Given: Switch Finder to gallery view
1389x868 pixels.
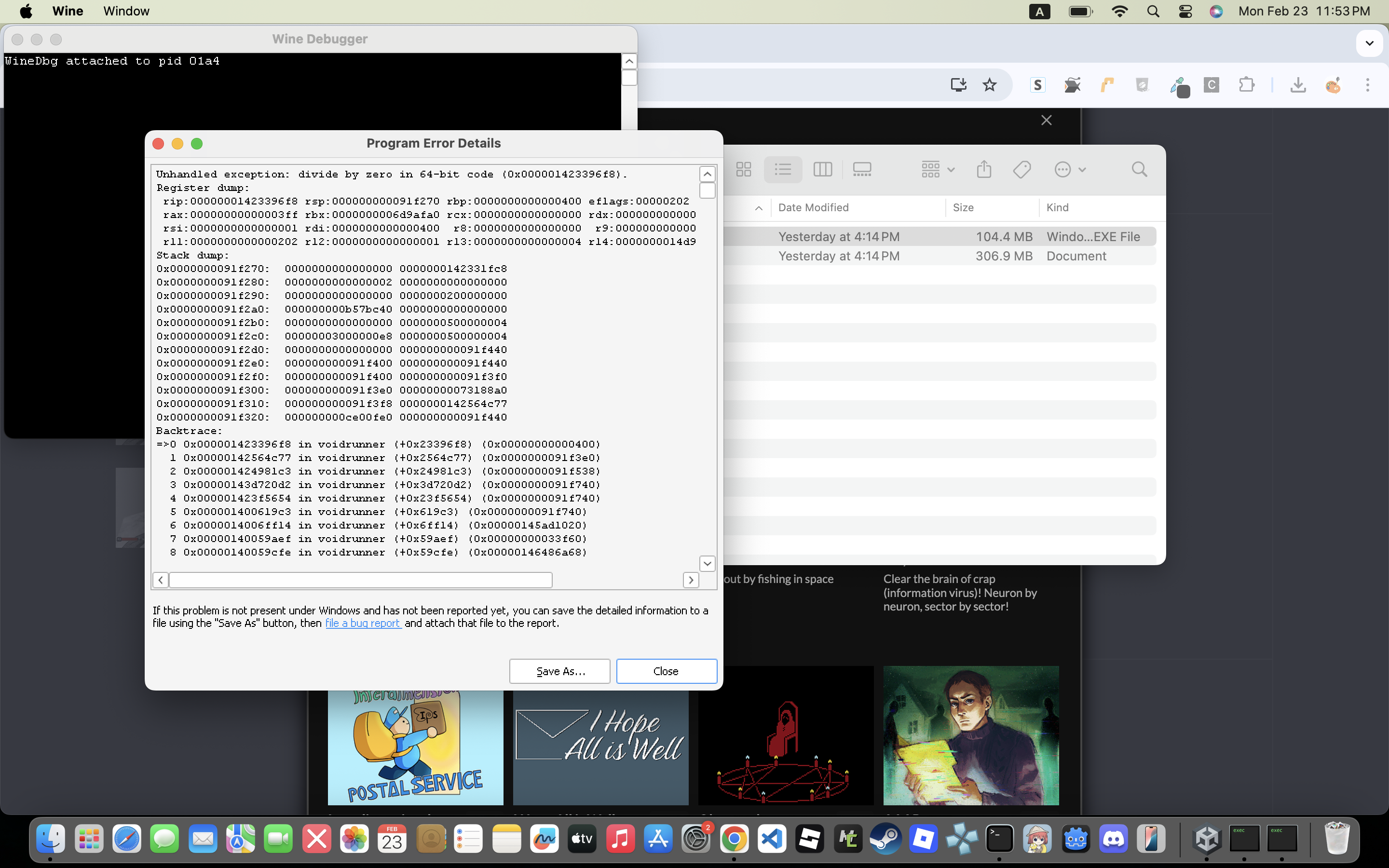Looking at the screenshot, I should pyautogui.click(x=862, y=169).
